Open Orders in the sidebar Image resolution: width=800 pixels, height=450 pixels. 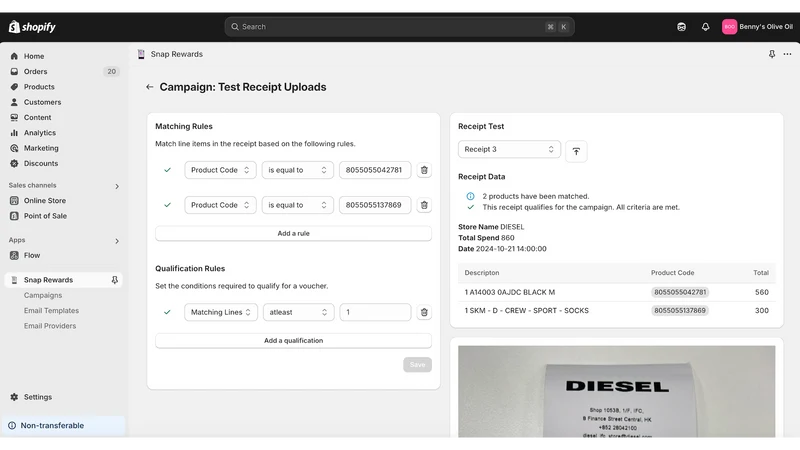(x=35, y=71)
